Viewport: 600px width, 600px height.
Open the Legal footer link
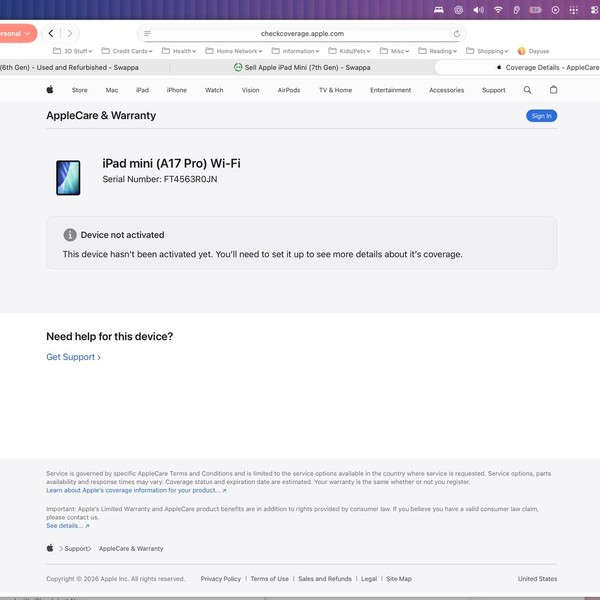point(369,579)
